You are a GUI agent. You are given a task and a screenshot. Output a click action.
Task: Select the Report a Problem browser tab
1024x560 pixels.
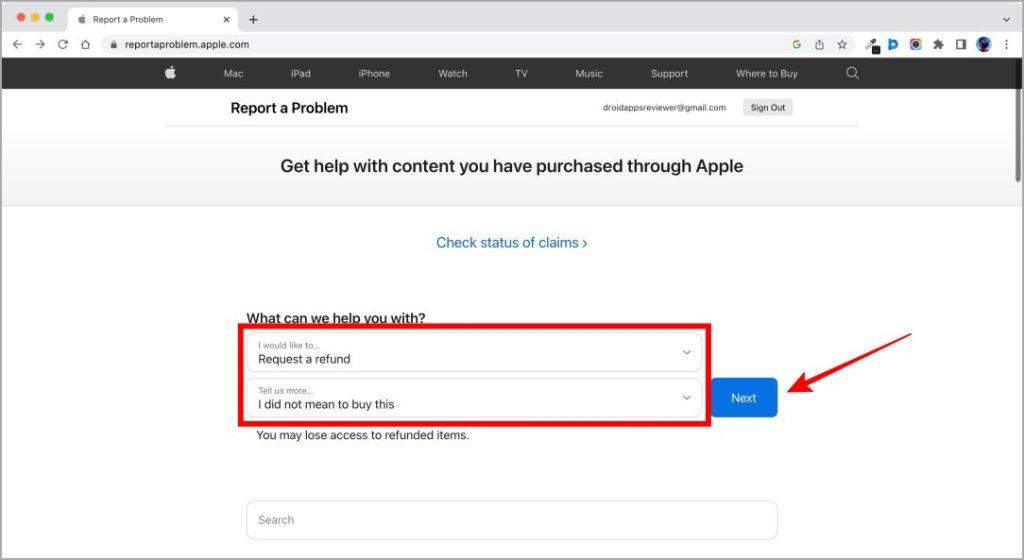[x=152, y=20]
